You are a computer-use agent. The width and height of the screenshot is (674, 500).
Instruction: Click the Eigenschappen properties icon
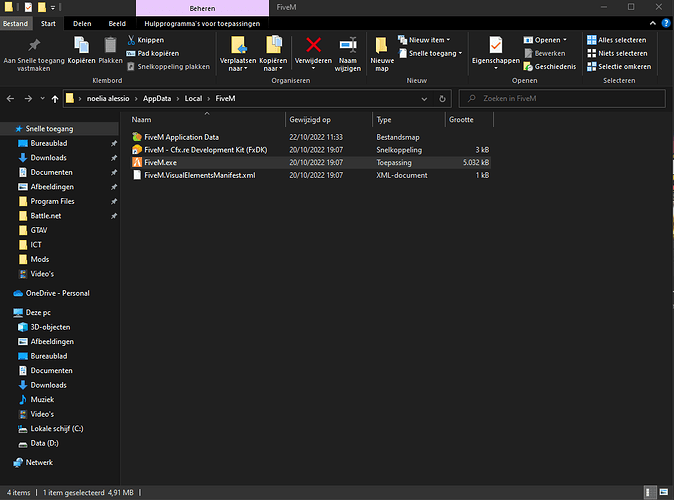tap(495, 46)
